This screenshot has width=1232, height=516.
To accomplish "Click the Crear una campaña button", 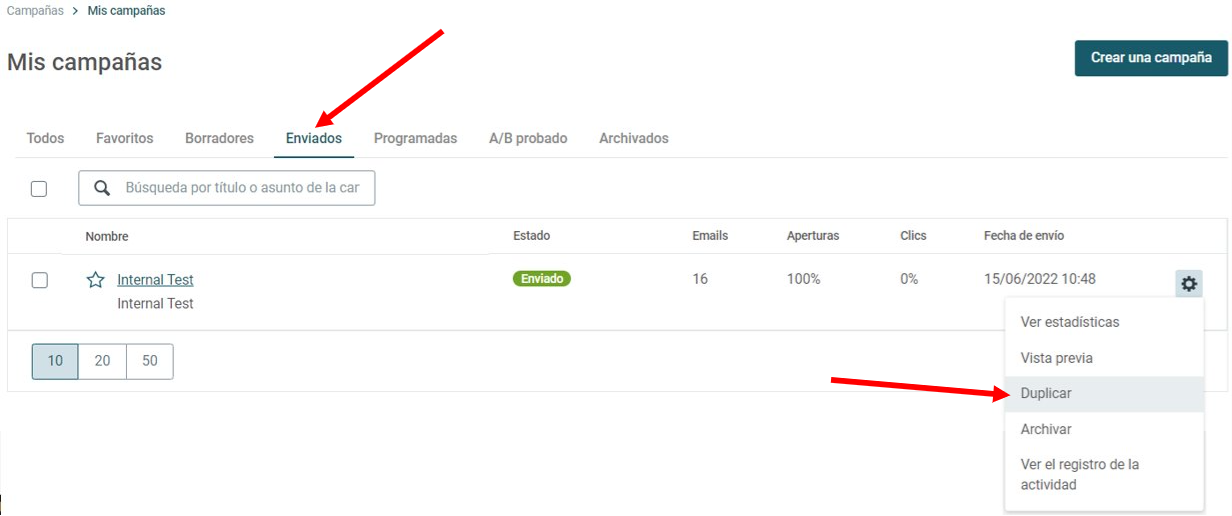I will 1151,58.
